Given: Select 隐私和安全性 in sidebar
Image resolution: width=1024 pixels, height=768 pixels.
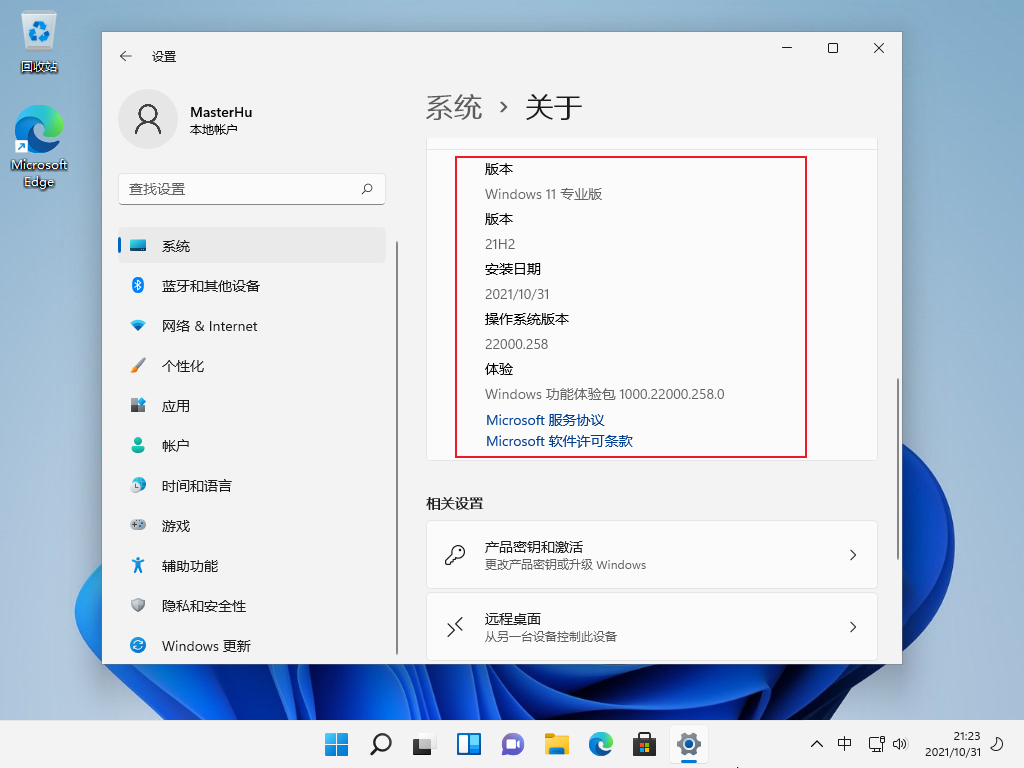Looking at the screenshot, I should coord(252,606).
